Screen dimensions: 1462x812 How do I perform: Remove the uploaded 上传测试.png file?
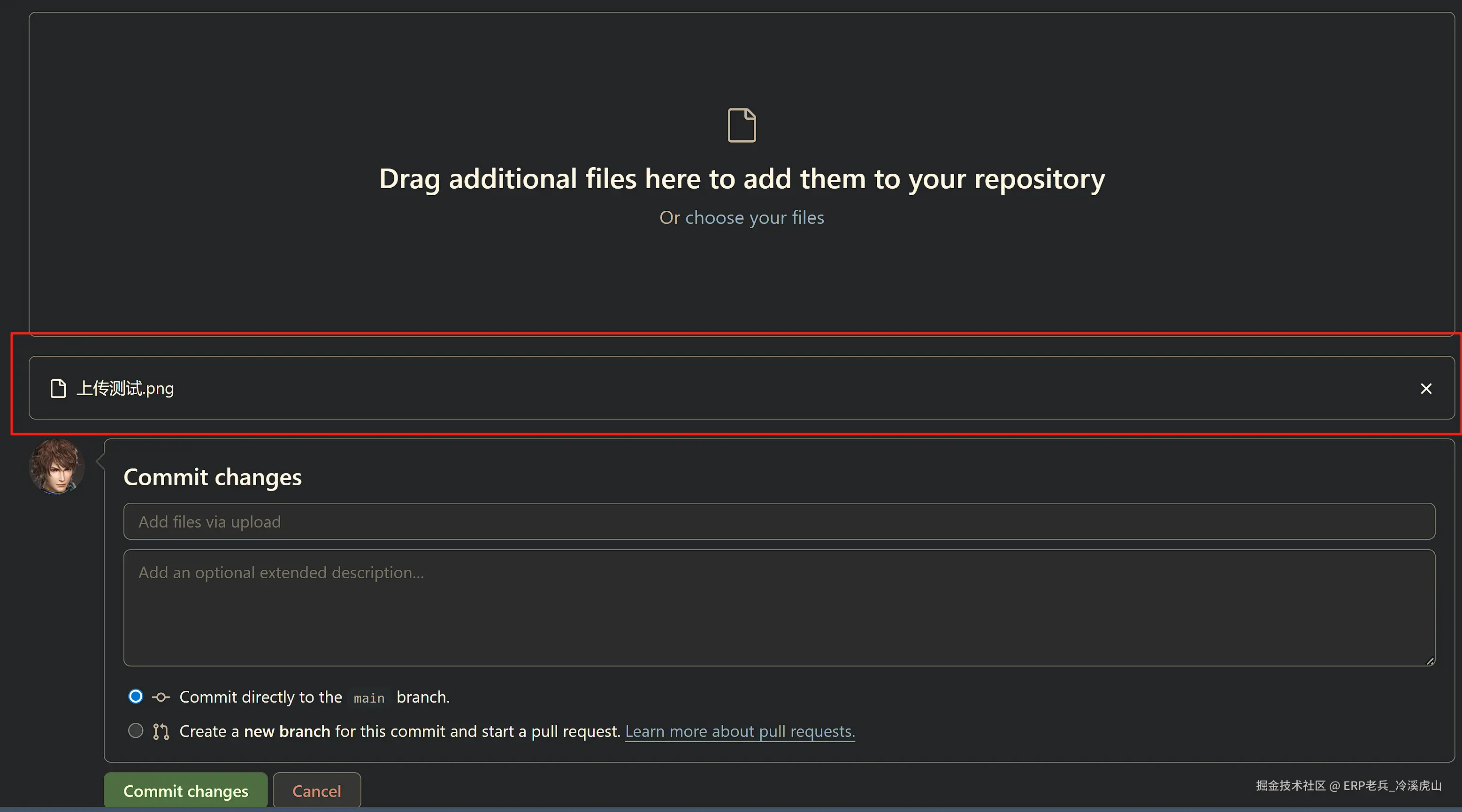[1426, 389]
